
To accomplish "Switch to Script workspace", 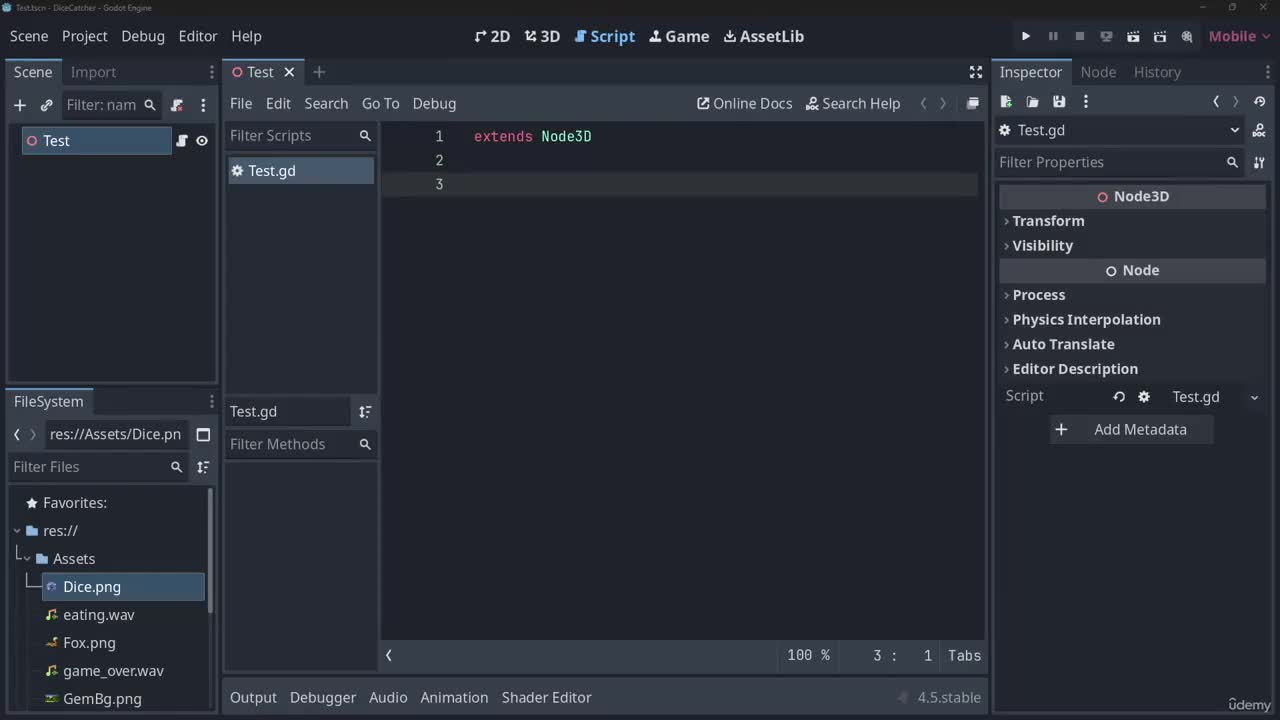I will point(605,36).
